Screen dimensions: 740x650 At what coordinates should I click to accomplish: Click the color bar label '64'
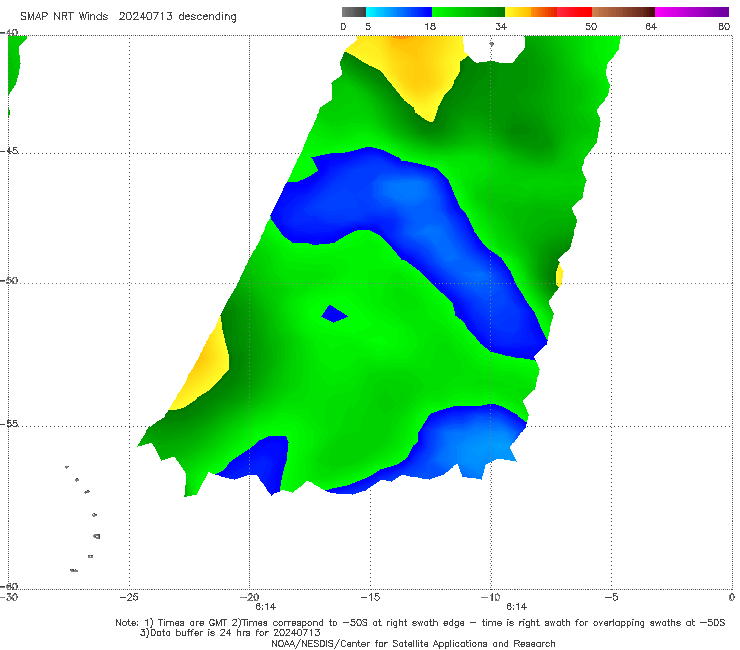pos(651,26)
